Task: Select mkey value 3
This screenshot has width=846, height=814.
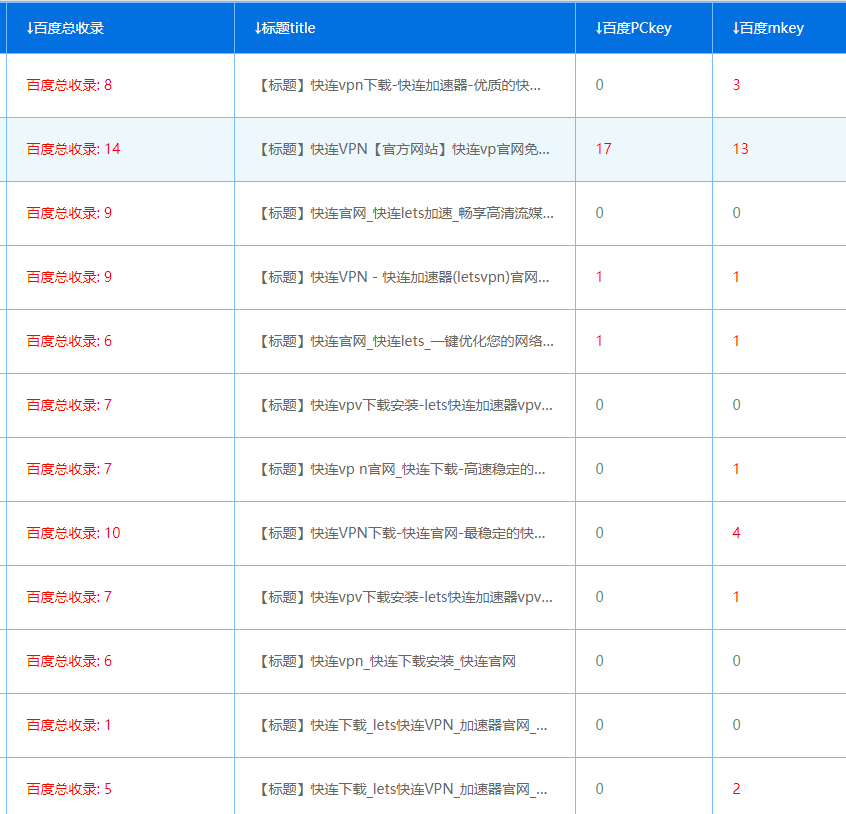Action: pyautogui.click(x=736, y=85)
